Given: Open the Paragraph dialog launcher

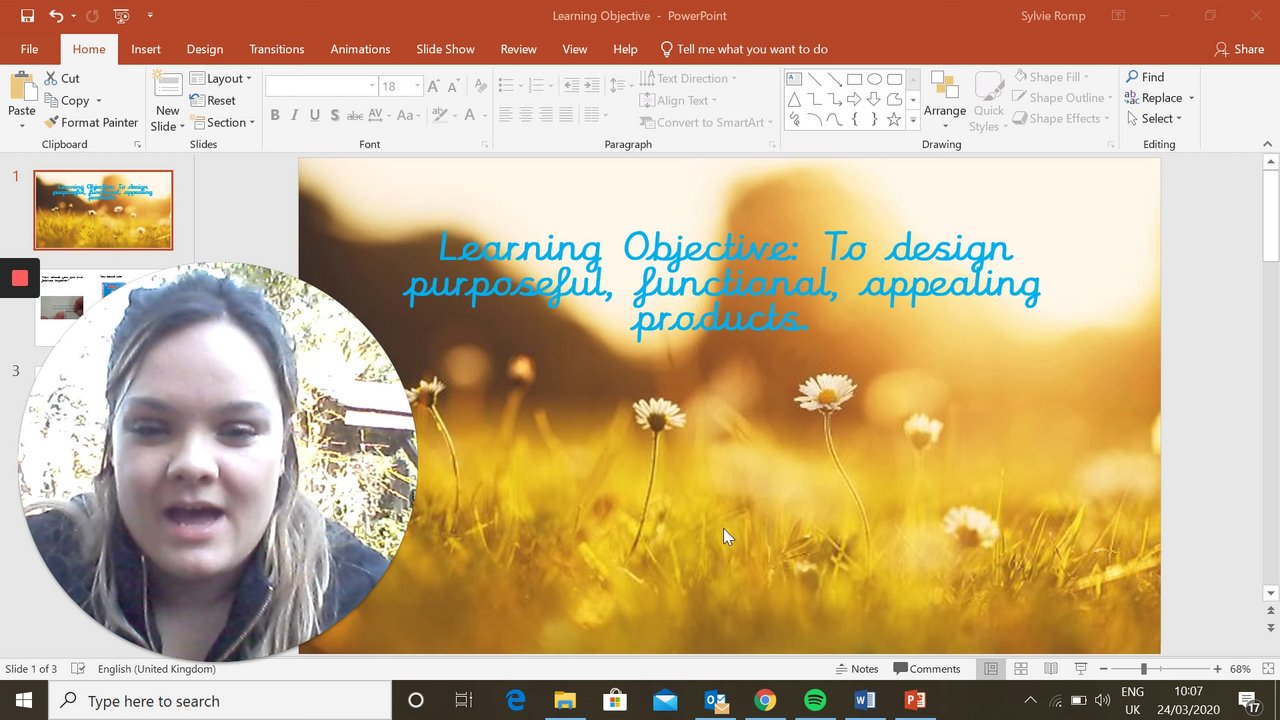Looking at the screenshot, I should [772, 145].
